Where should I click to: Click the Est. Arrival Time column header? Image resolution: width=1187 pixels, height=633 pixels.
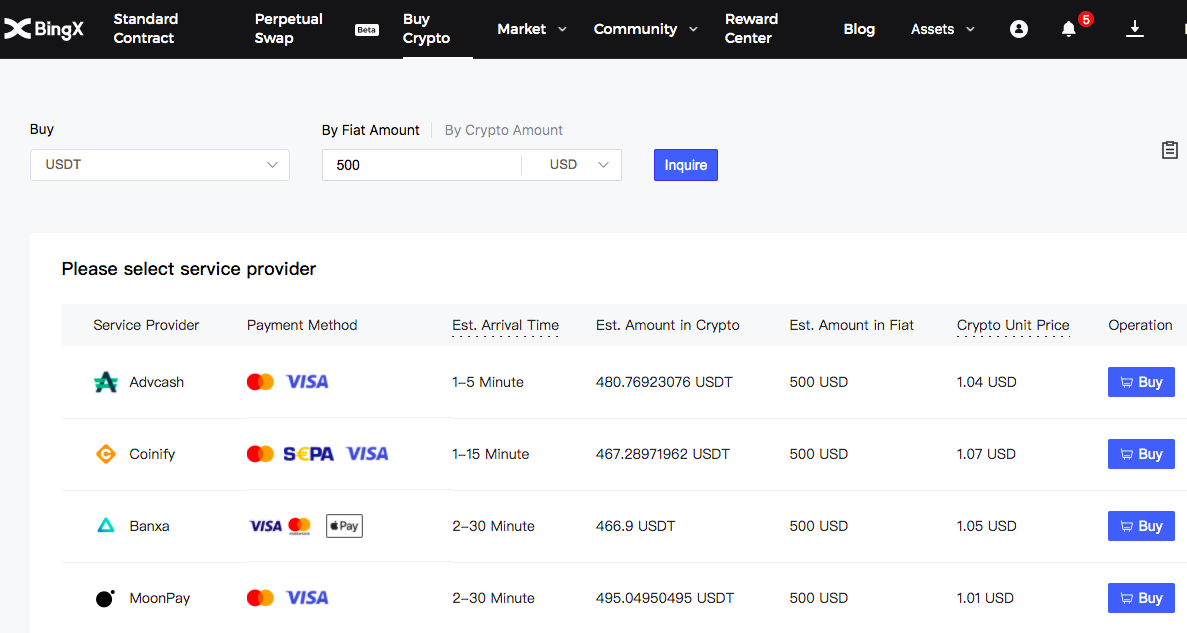click(x=505, y=326)
